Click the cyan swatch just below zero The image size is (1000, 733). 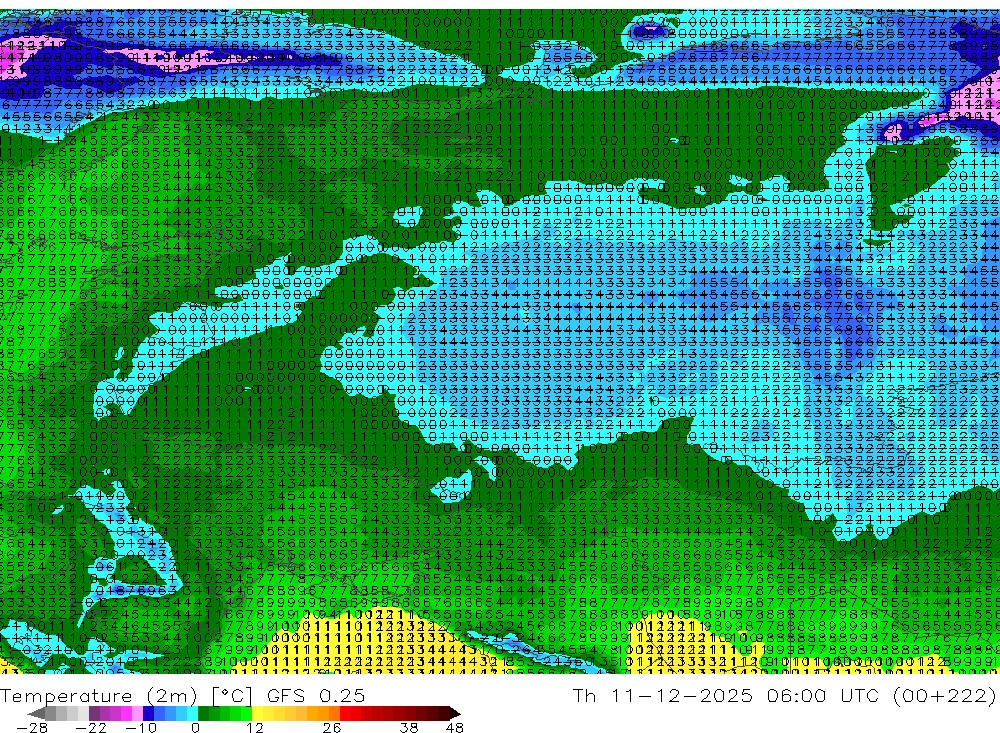click(x=192, y=713)
